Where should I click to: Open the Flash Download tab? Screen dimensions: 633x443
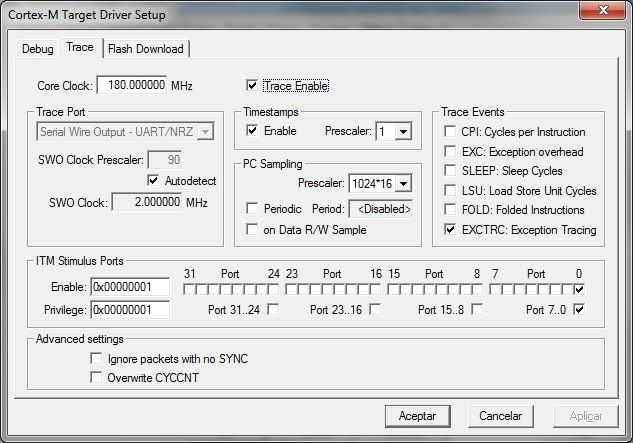coord(146,49)
